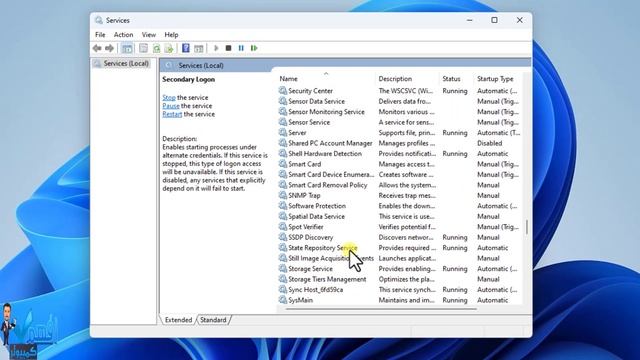Click Running status of Security Center
Viewport: 640px width, 360px height.
(455, 91)
